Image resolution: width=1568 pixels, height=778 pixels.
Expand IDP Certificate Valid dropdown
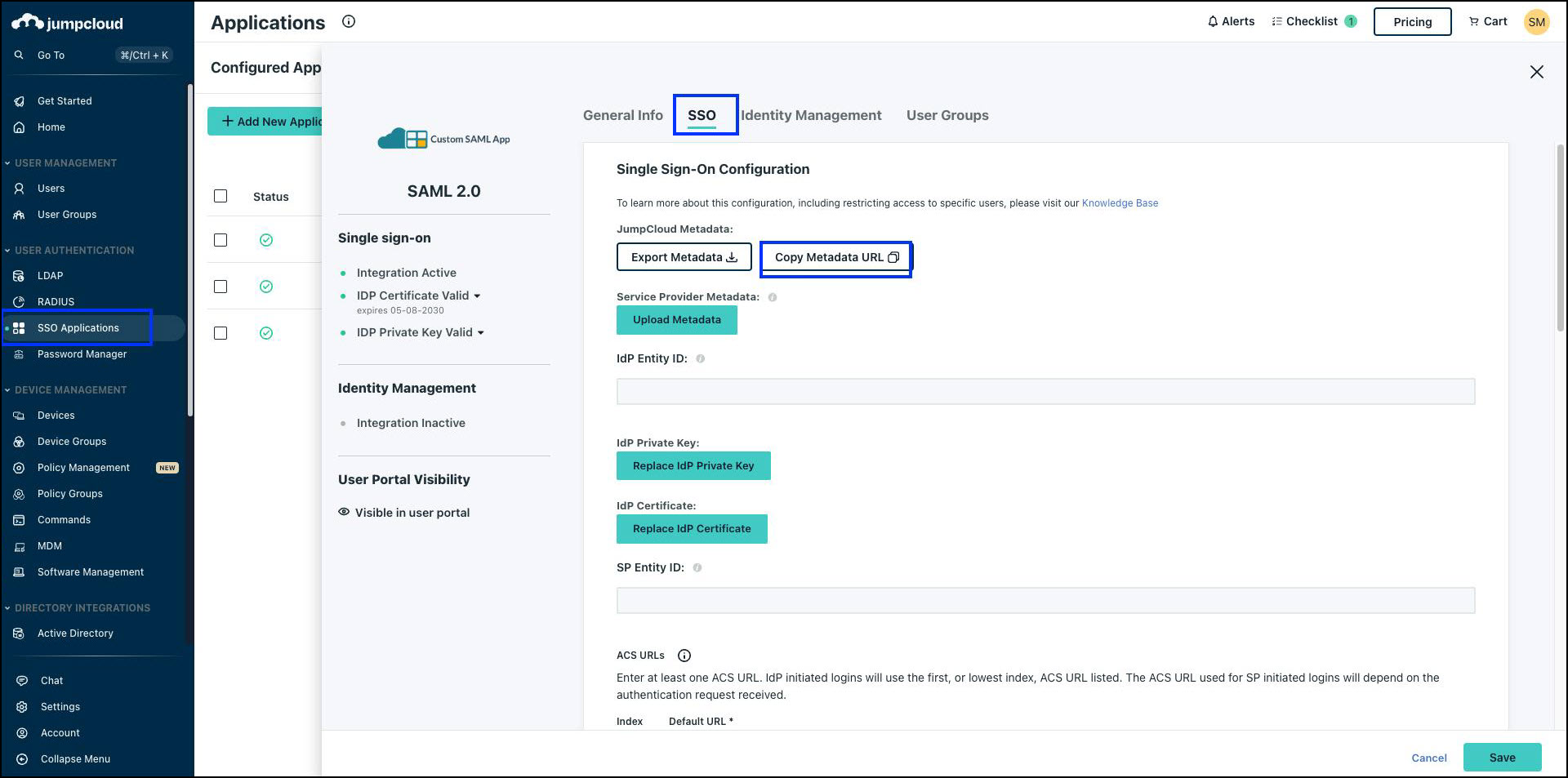(x=477, y=296)
